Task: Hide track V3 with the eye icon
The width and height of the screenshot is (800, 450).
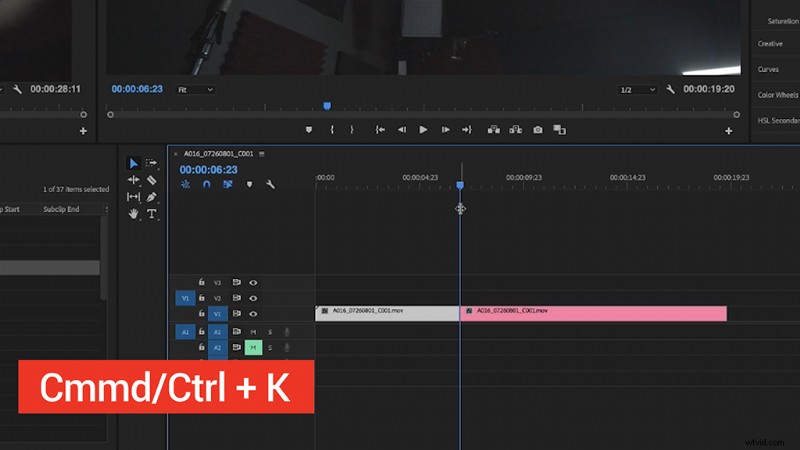Action: [253, 283]
